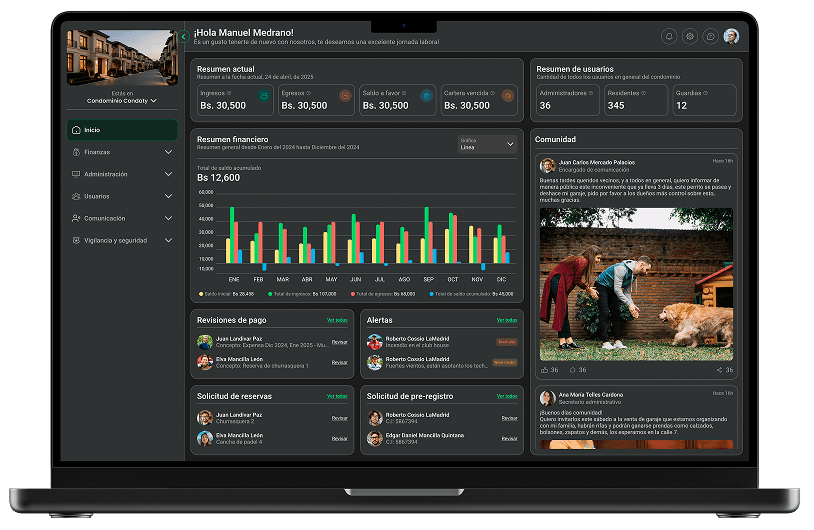This screenshot has height=530, width=814.
Task: Expand the Finanzas sidebar section
Action: point(122,152)
